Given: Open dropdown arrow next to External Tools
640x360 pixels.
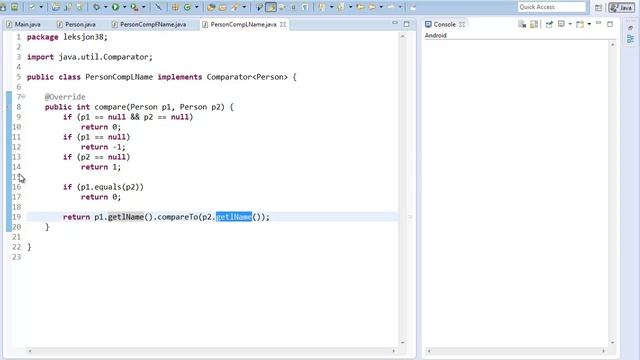Looking at the screenshot, I should (x=143, y=7).
